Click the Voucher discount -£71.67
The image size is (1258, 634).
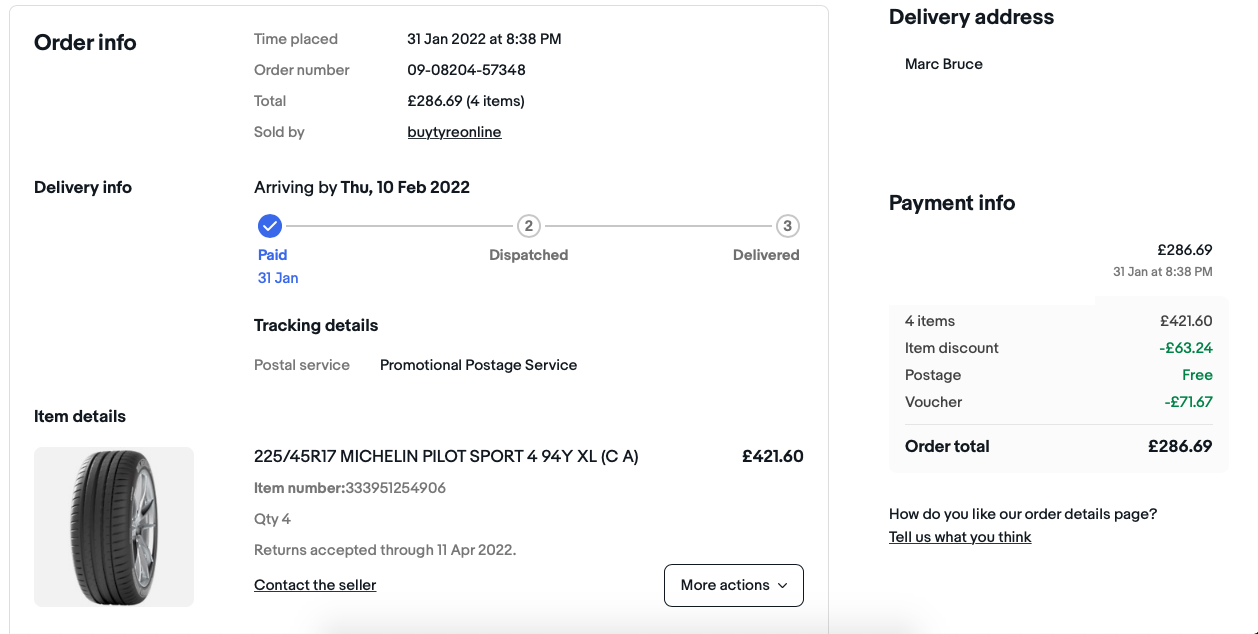pos(1188,402)
